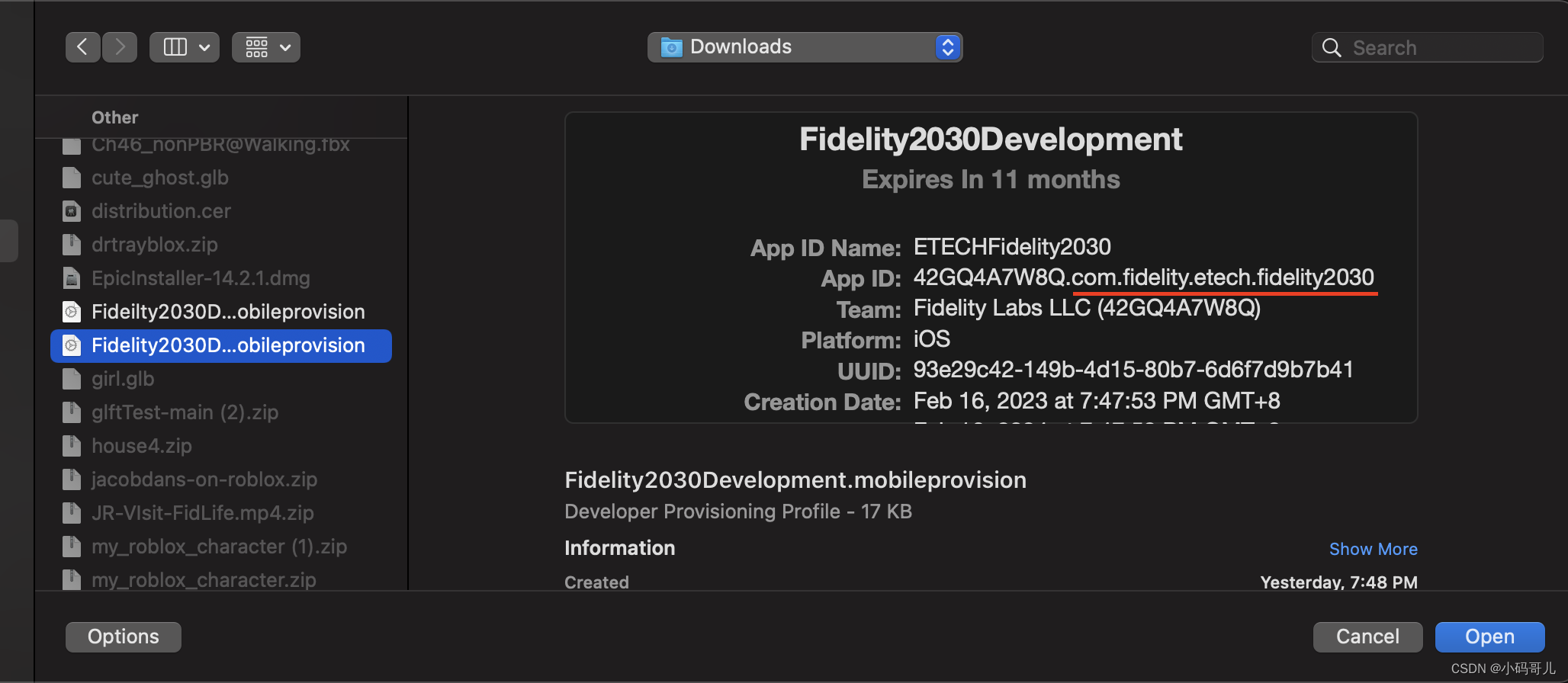Click the UUID value 93e29c42-149b-4d15

pyautogui.click(x=1133, y=370)
